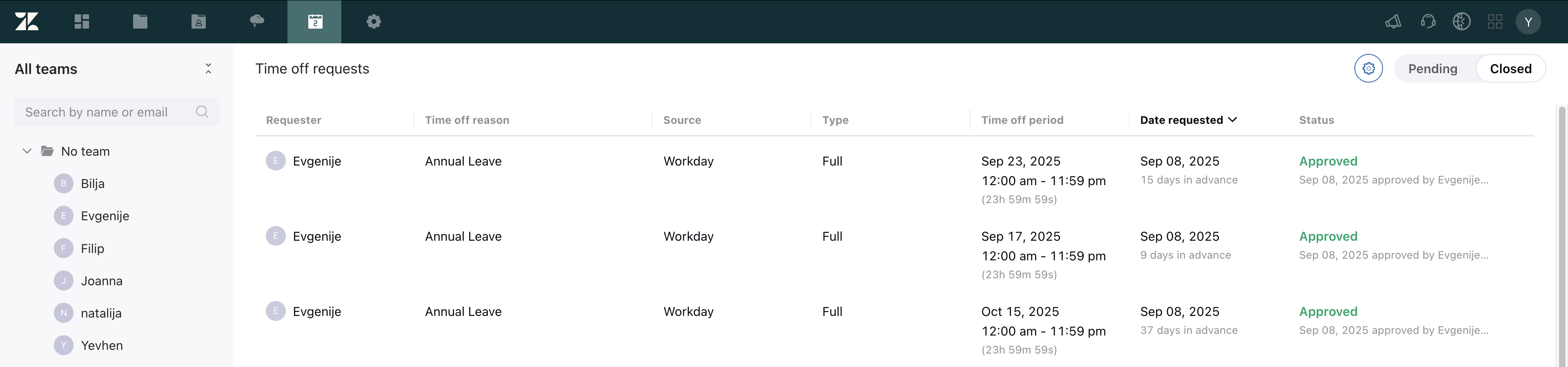Image resolution: width=1568 pixels, height=367 pixels.
Task: Click the Type column header
Action: 835,120
